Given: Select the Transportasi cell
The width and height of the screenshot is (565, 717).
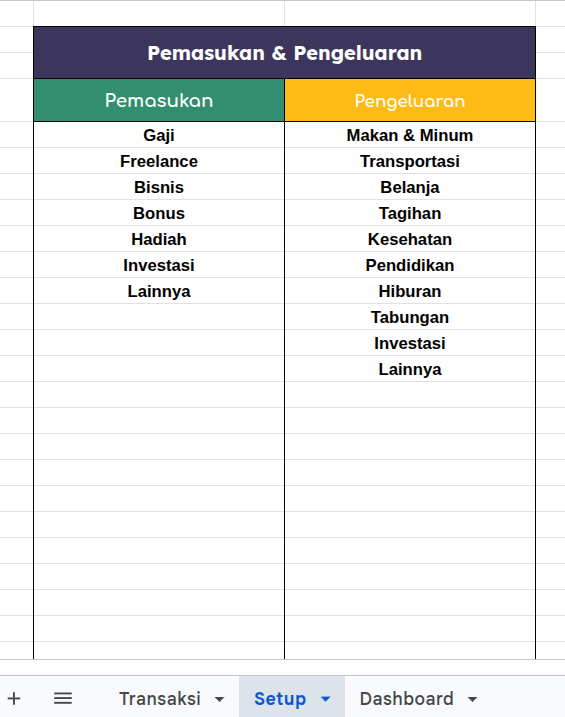Looking at the screenshot, I should (410, 161).
